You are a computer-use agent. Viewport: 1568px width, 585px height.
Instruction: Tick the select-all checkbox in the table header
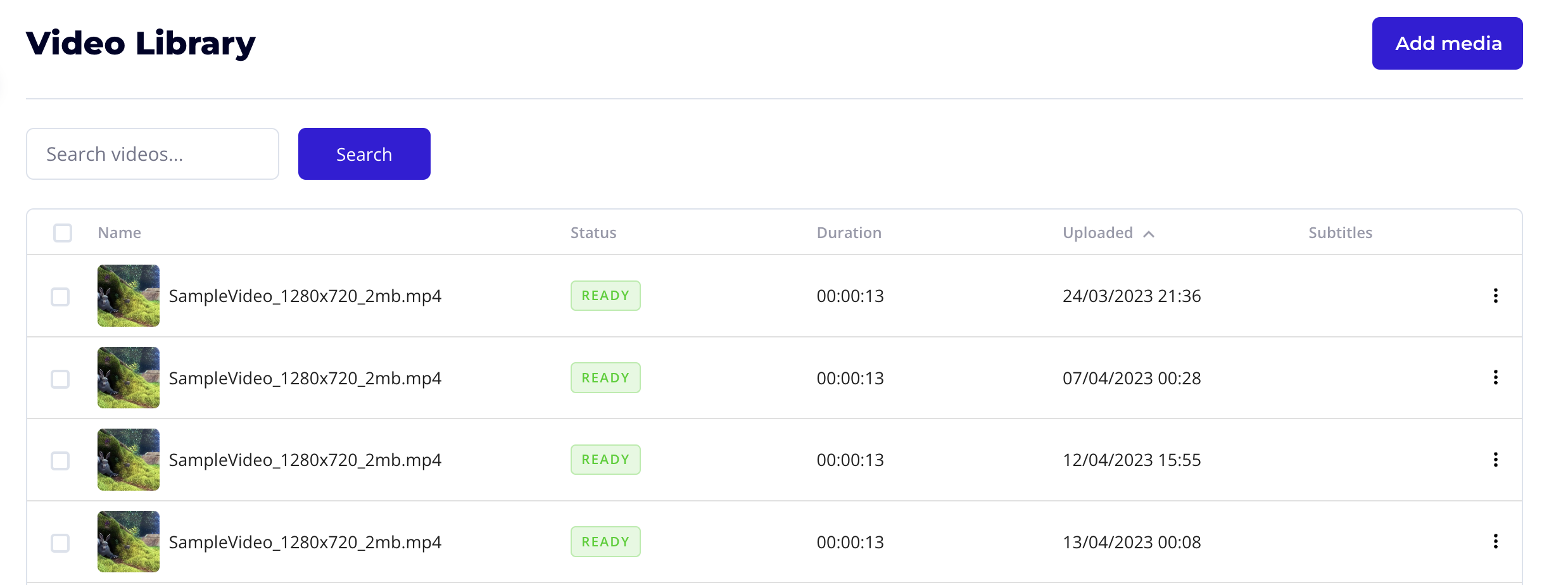(x=63, y=233)
